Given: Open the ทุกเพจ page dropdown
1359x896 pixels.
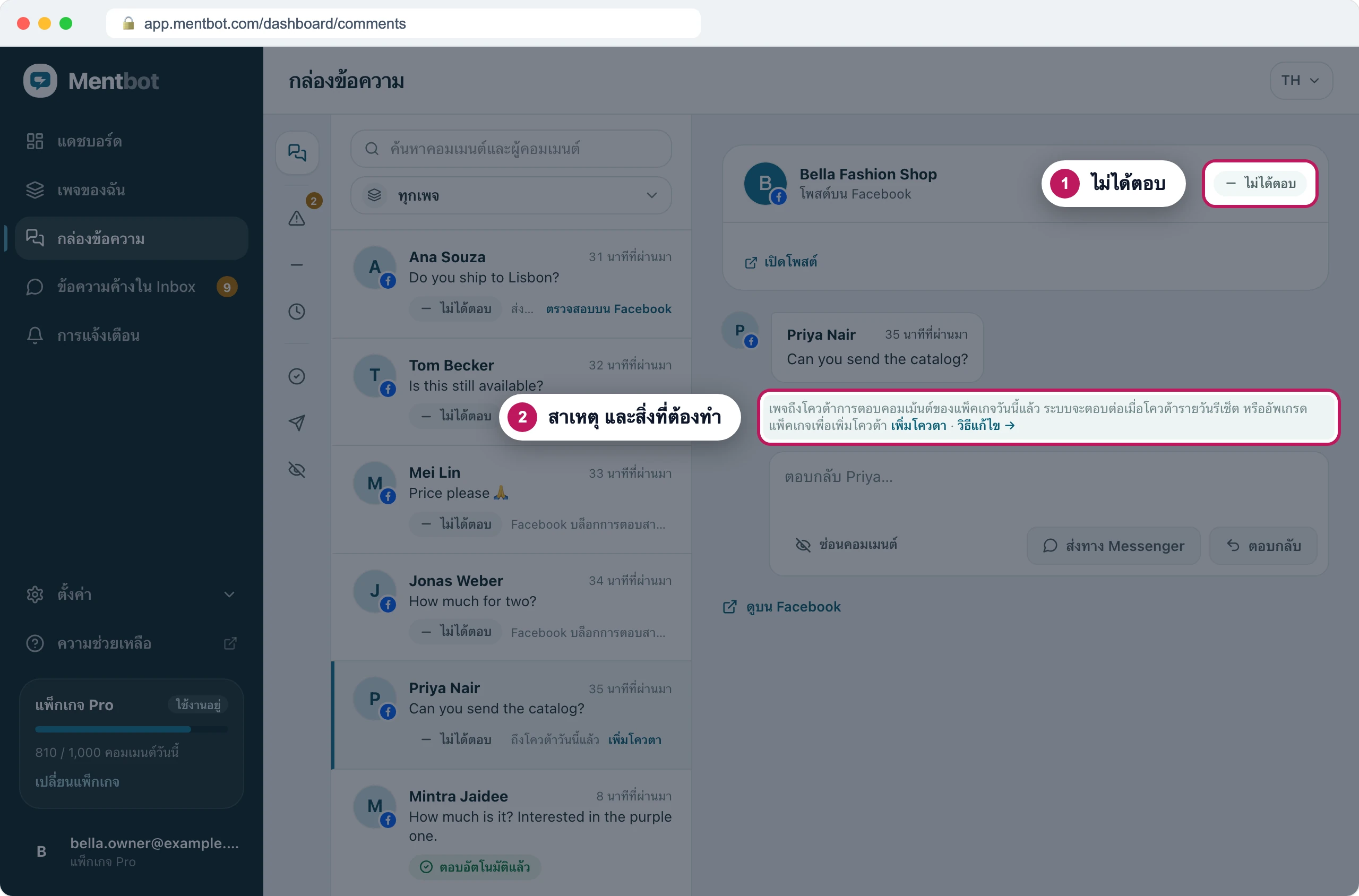Looking at the screenshot, I should [x=511, y=195].
